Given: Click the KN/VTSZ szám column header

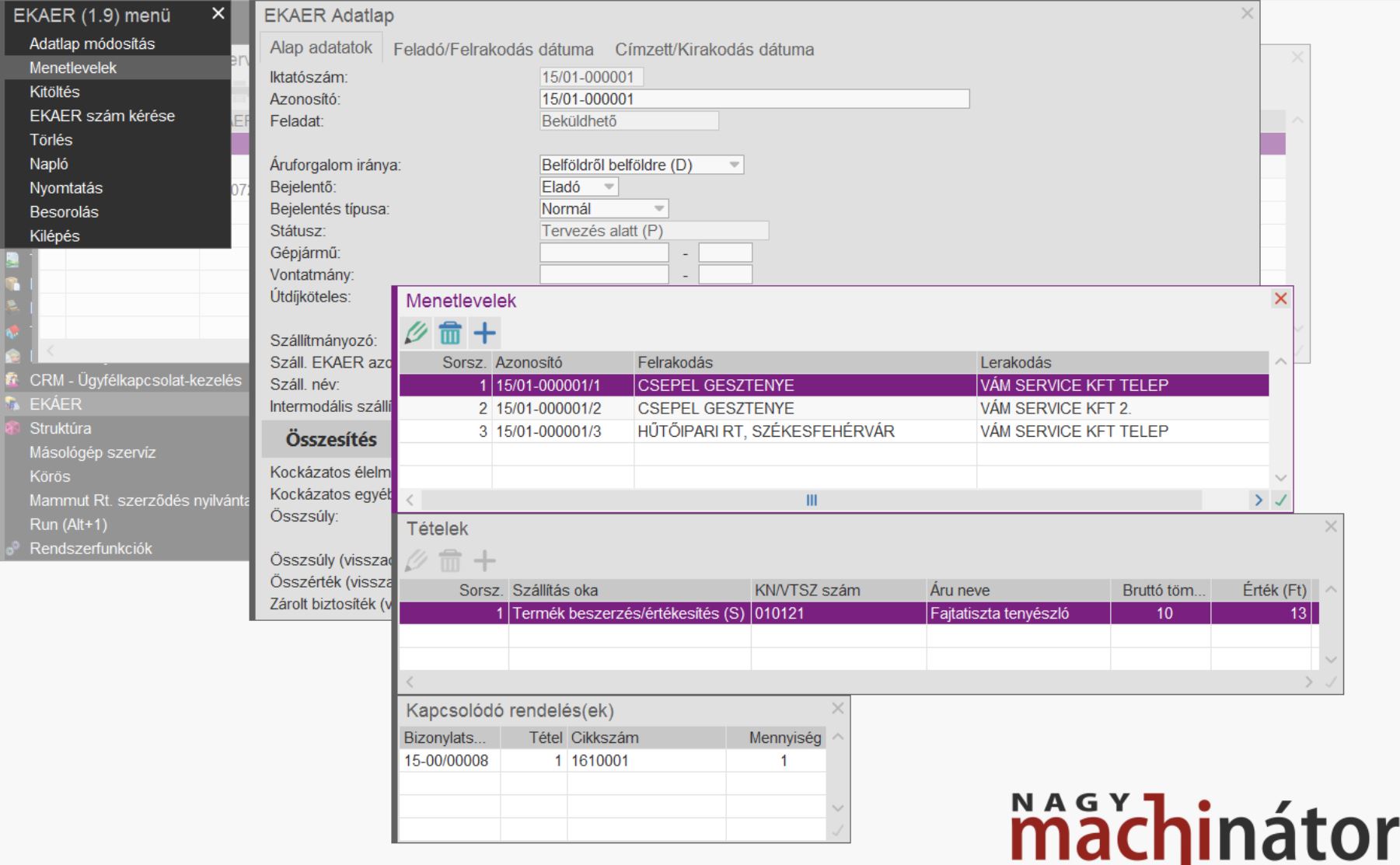Looking at the screenshot, I should coord(839,591).
